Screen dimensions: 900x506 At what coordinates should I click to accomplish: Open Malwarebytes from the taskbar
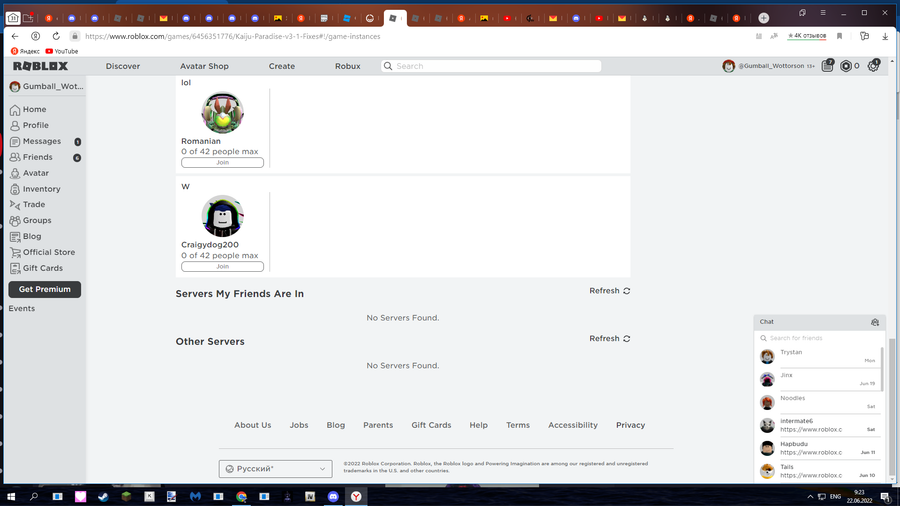click(x=195, y=496)
